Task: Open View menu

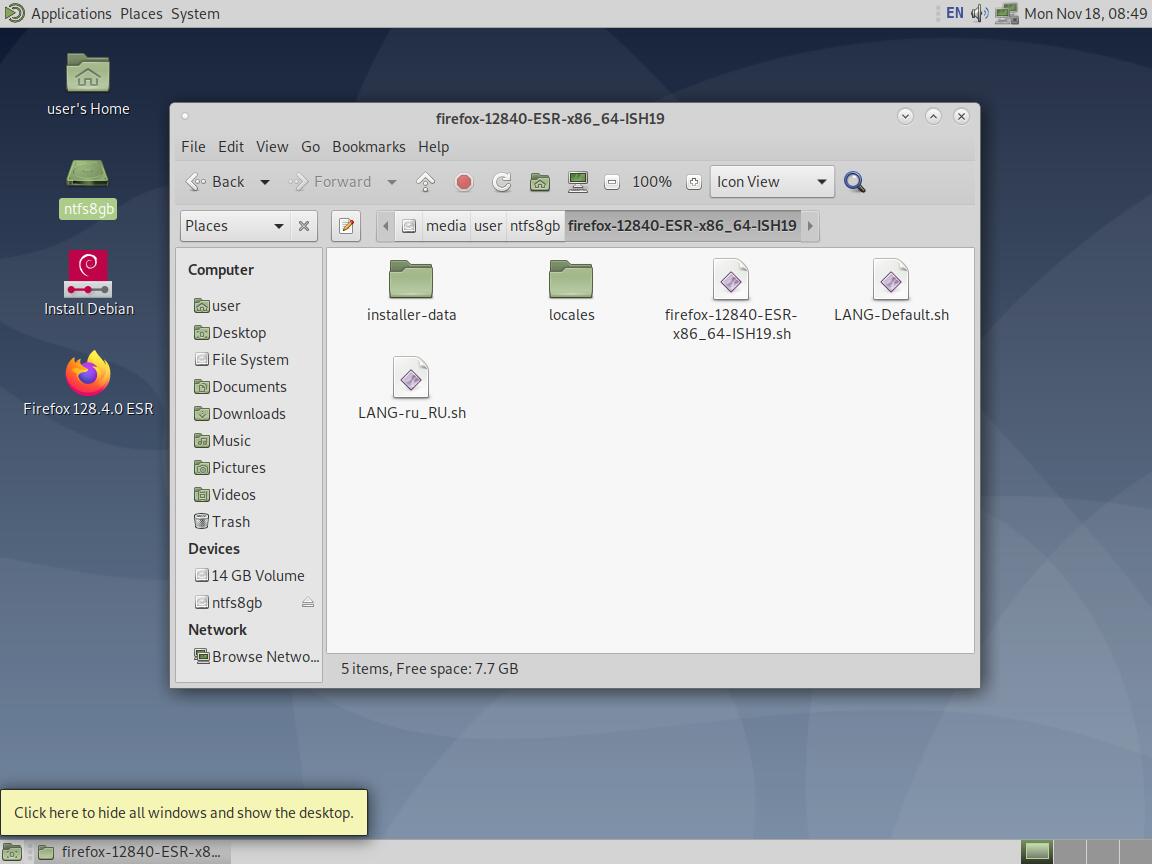Action: (x=272, y=147)
